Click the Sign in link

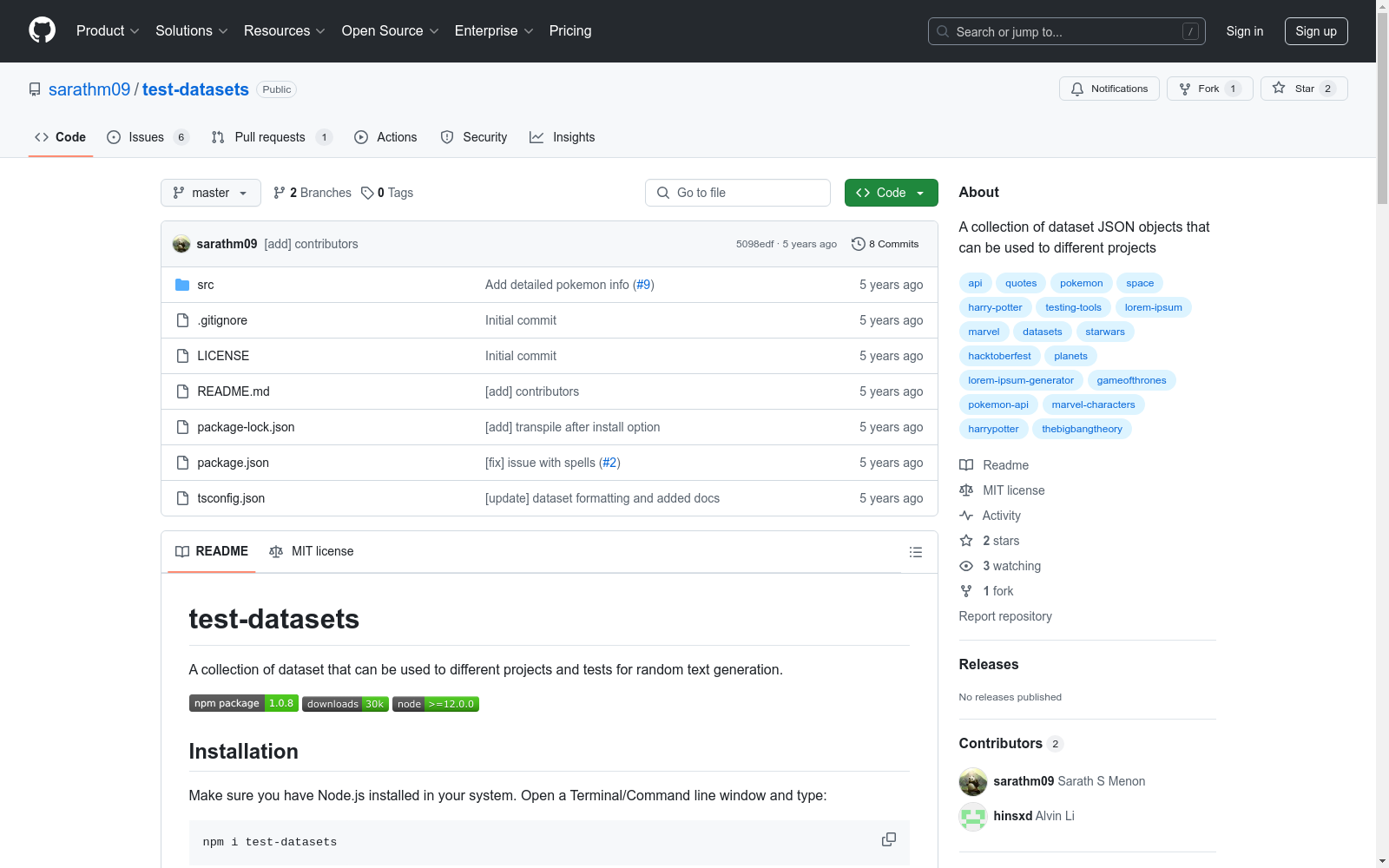1245,31
